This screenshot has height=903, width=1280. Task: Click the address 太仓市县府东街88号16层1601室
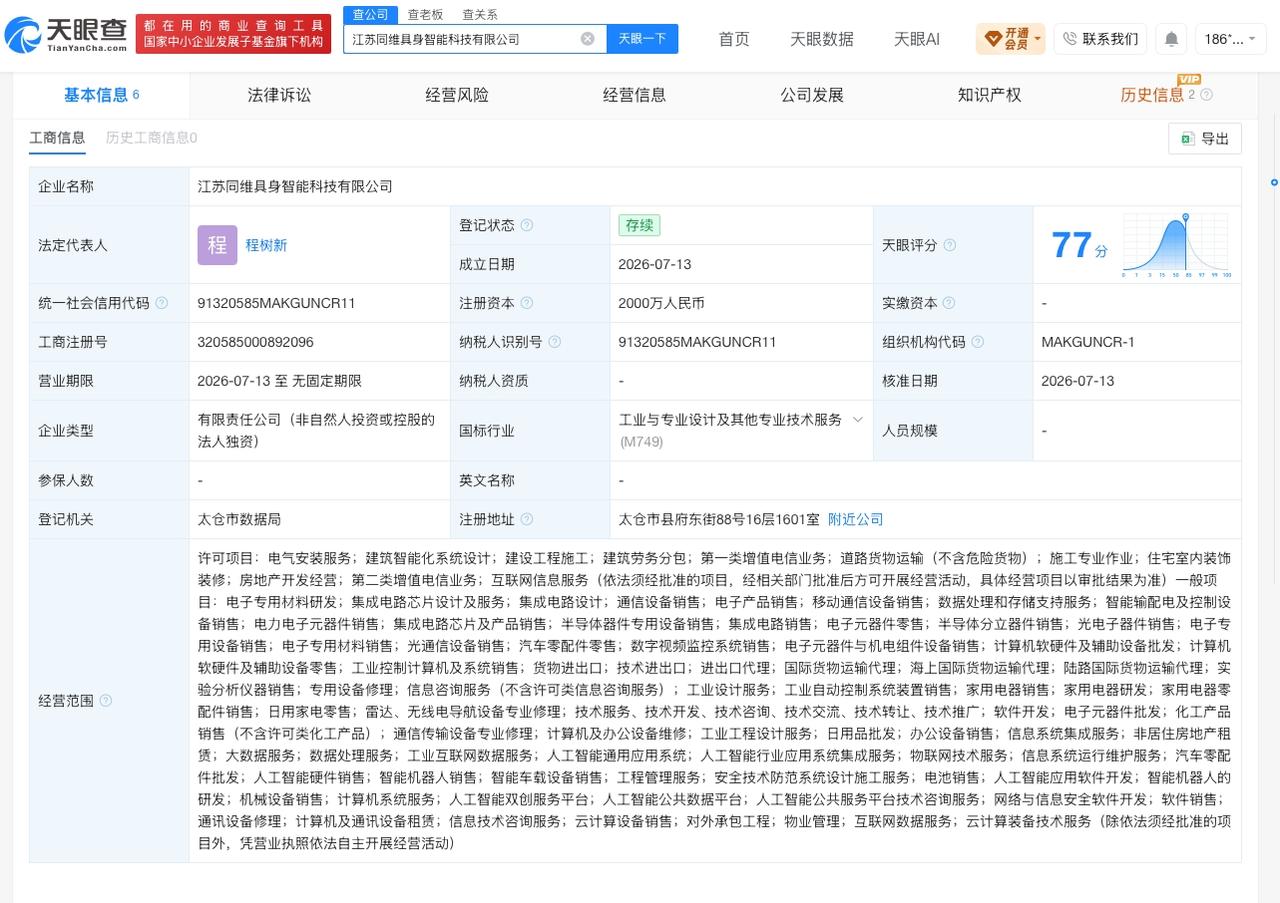(719, 520)
